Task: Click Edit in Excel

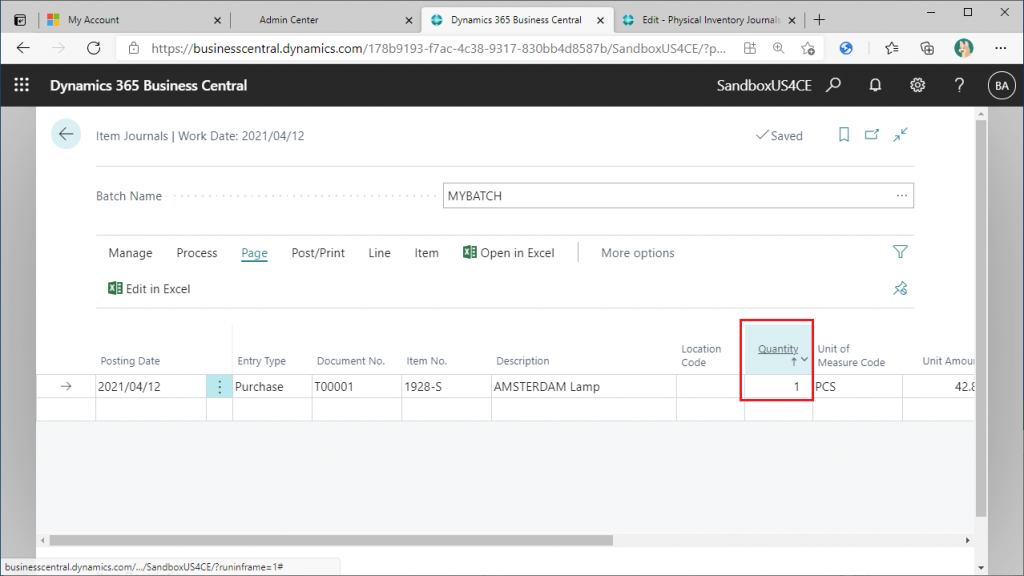Action: pyautogui.click(x=149, y=289)
